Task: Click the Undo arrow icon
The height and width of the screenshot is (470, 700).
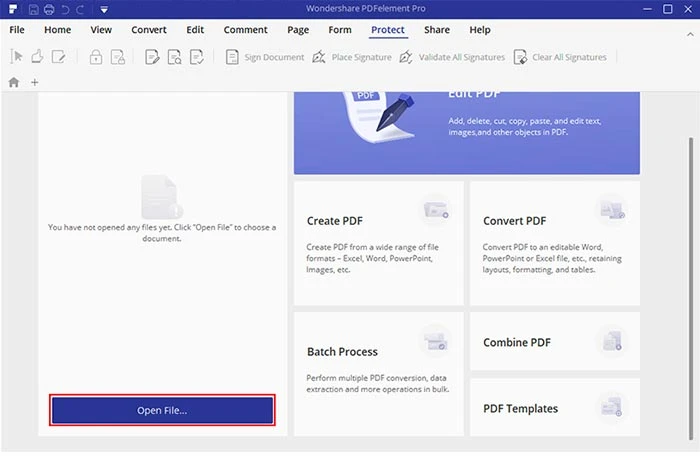Action: [66, 9]
